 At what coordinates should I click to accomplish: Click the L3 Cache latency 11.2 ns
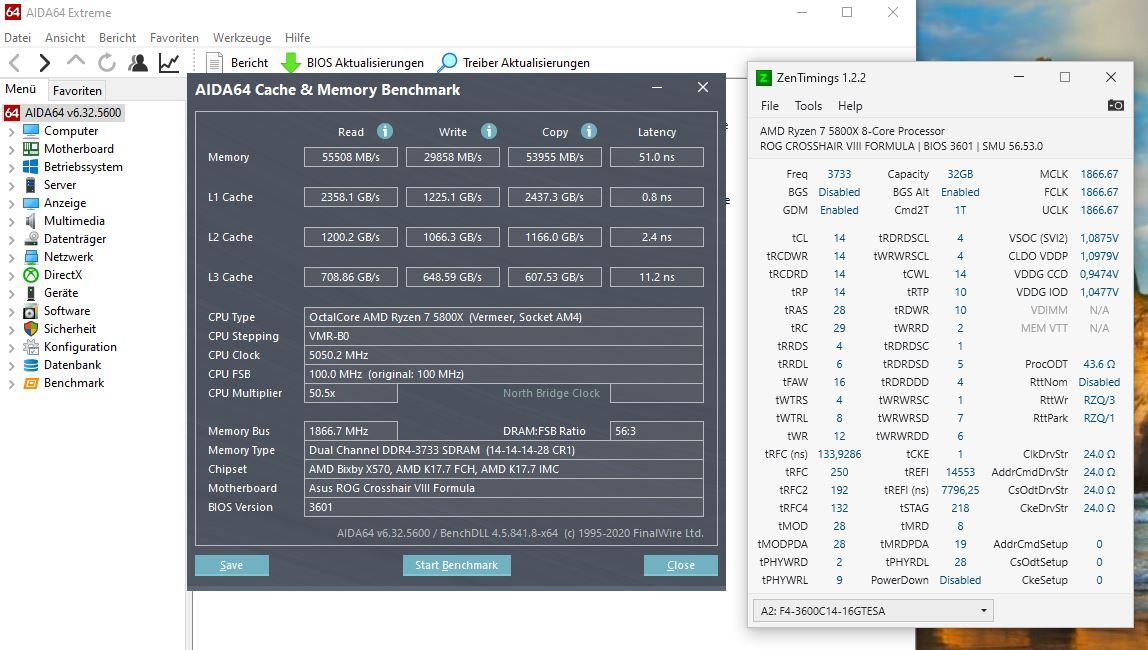pyautogui.click(x=657, y=277)
